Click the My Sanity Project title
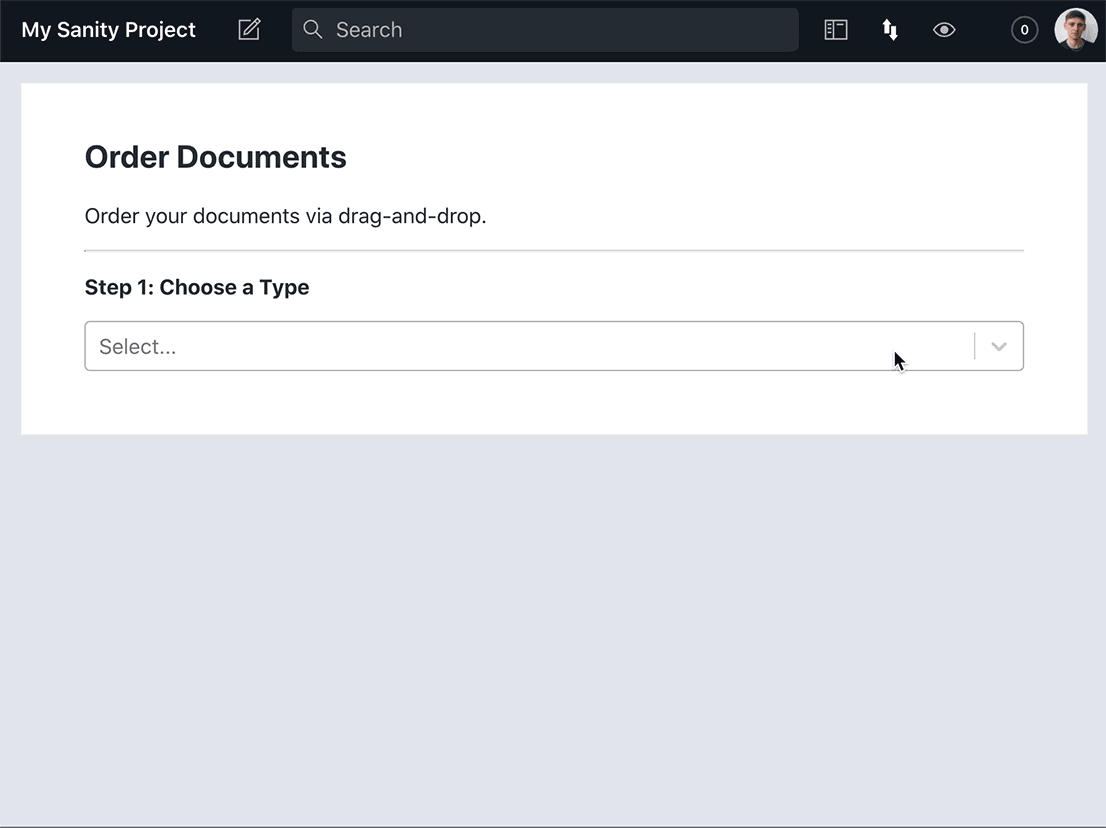 pos(109,30)
